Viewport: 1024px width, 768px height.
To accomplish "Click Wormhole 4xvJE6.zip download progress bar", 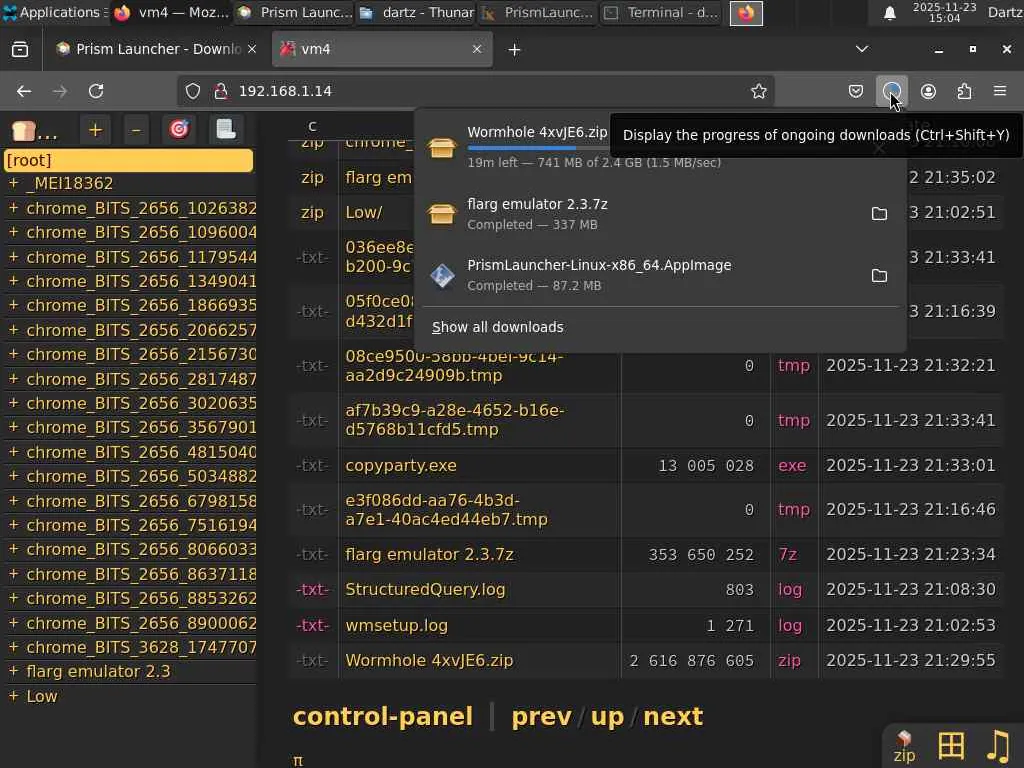I will [x=537, y=148].
